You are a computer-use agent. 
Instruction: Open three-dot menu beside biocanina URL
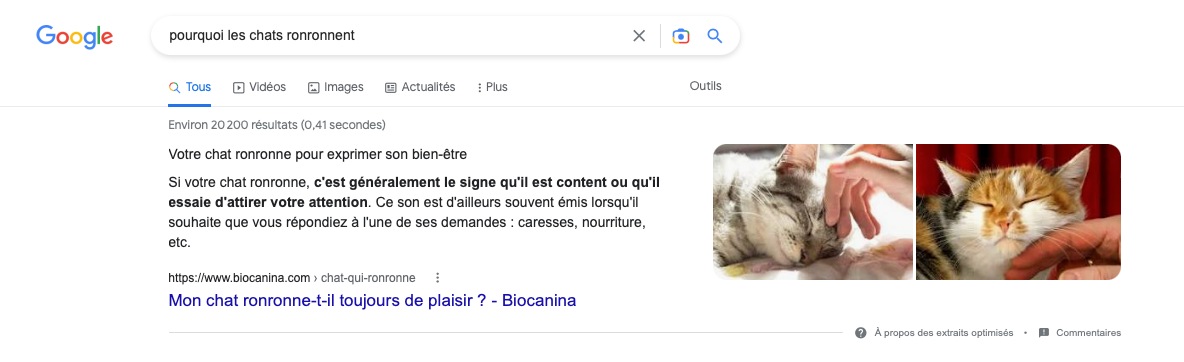click(437, 277)
